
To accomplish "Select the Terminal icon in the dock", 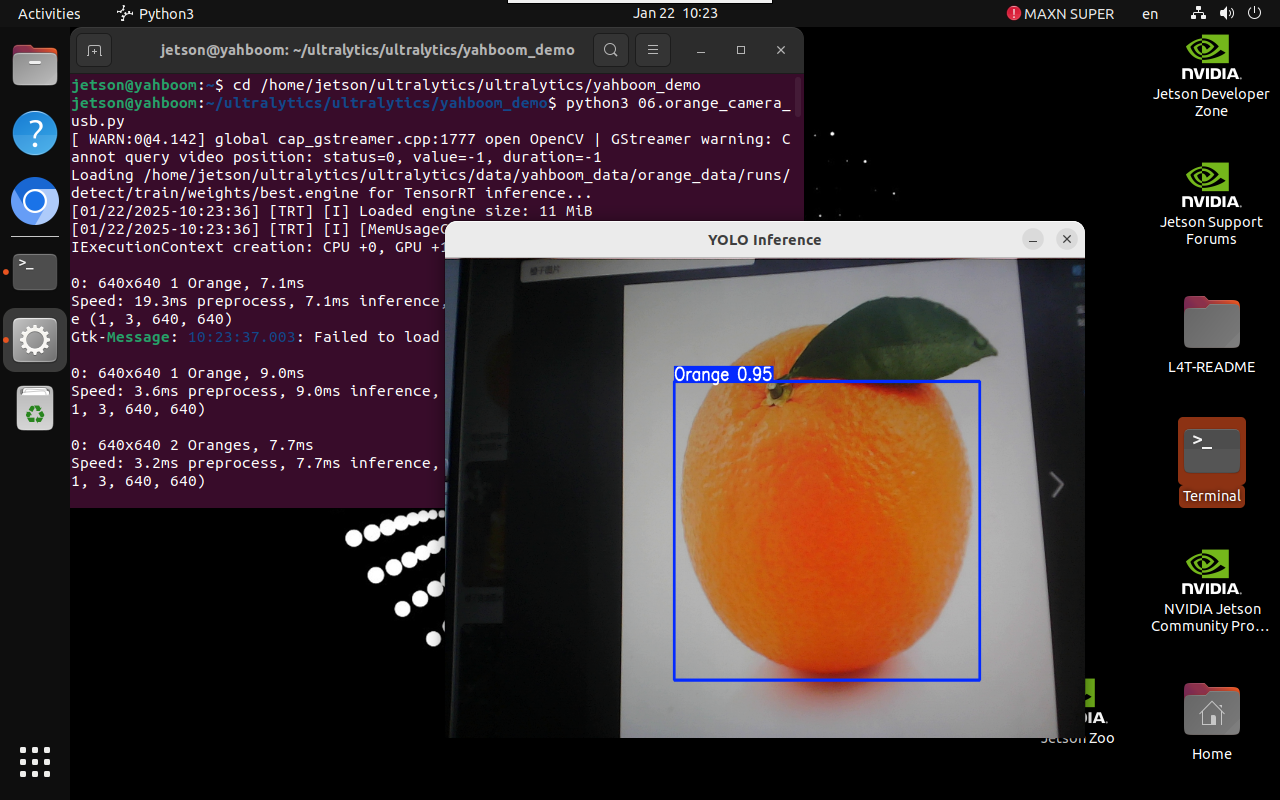I will (x=35, y=271).
